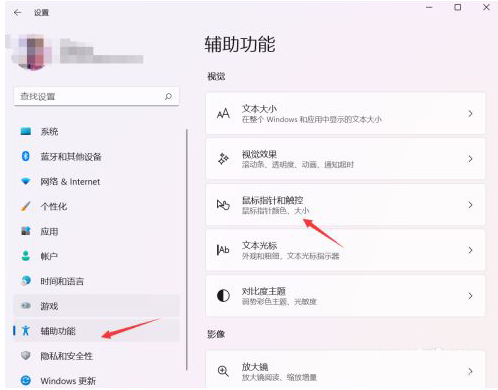Viewport: 498px width, 390px height.
Task: Click the 系统 monitor icon
Action: point(26,131)
